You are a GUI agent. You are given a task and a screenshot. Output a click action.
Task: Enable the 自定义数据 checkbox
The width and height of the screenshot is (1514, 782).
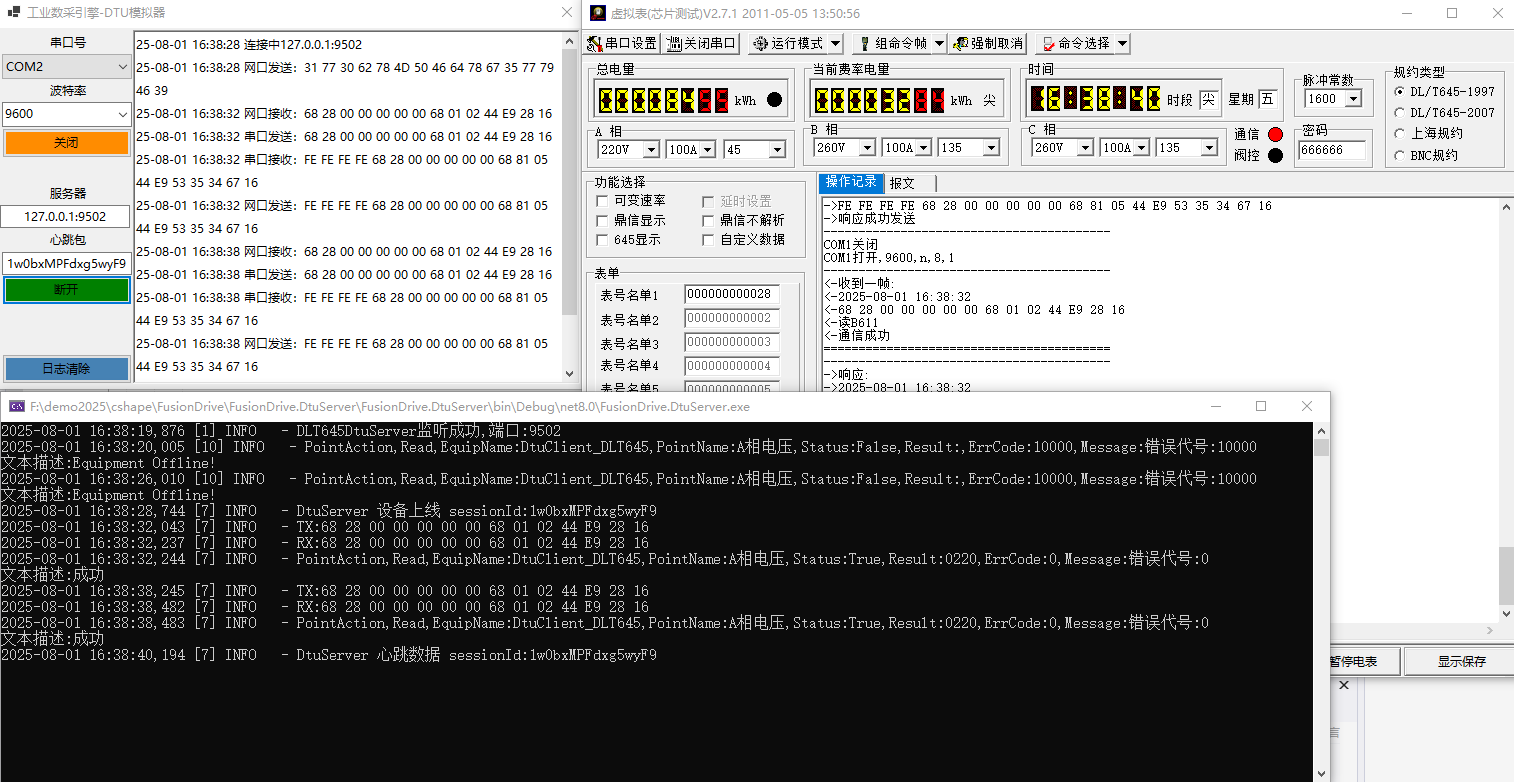[x=708, y=239]
